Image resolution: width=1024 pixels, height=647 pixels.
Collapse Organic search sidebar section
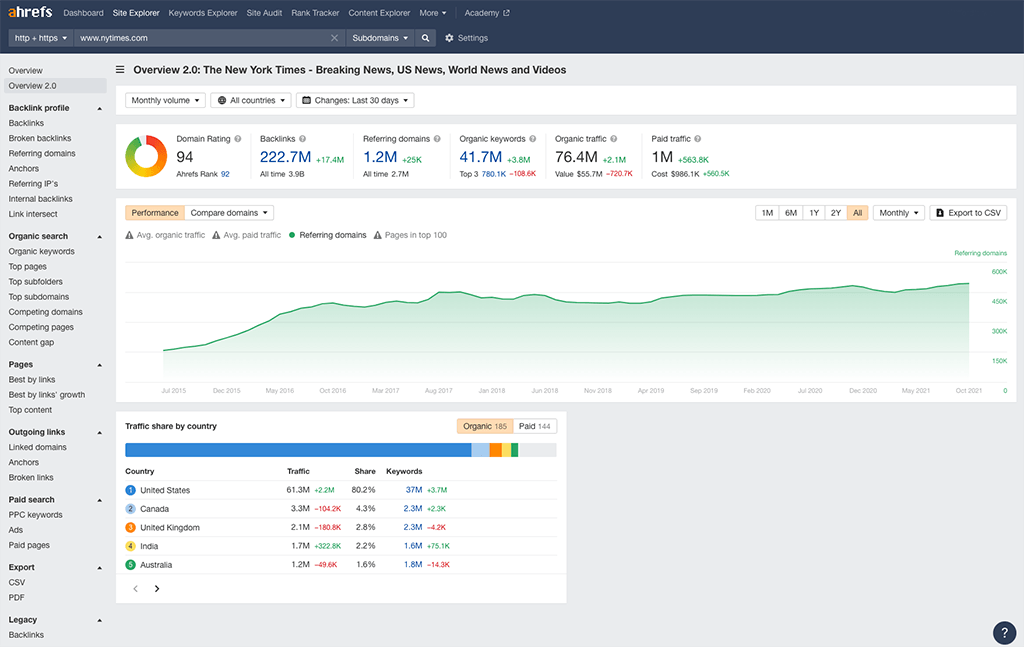coord(99,236)
